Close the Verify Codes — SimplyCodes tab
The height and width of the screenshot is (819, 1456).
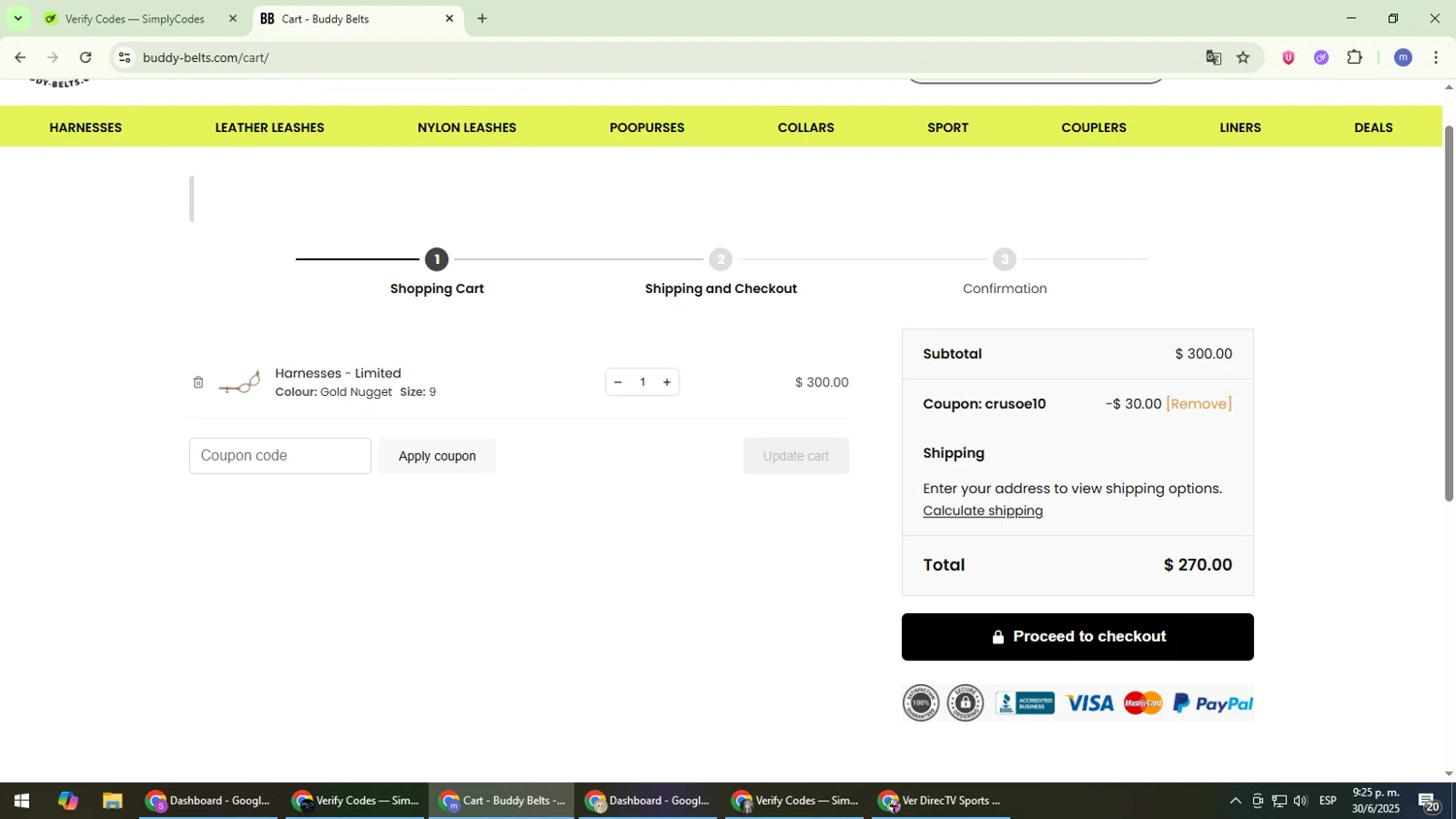(232, 19)
